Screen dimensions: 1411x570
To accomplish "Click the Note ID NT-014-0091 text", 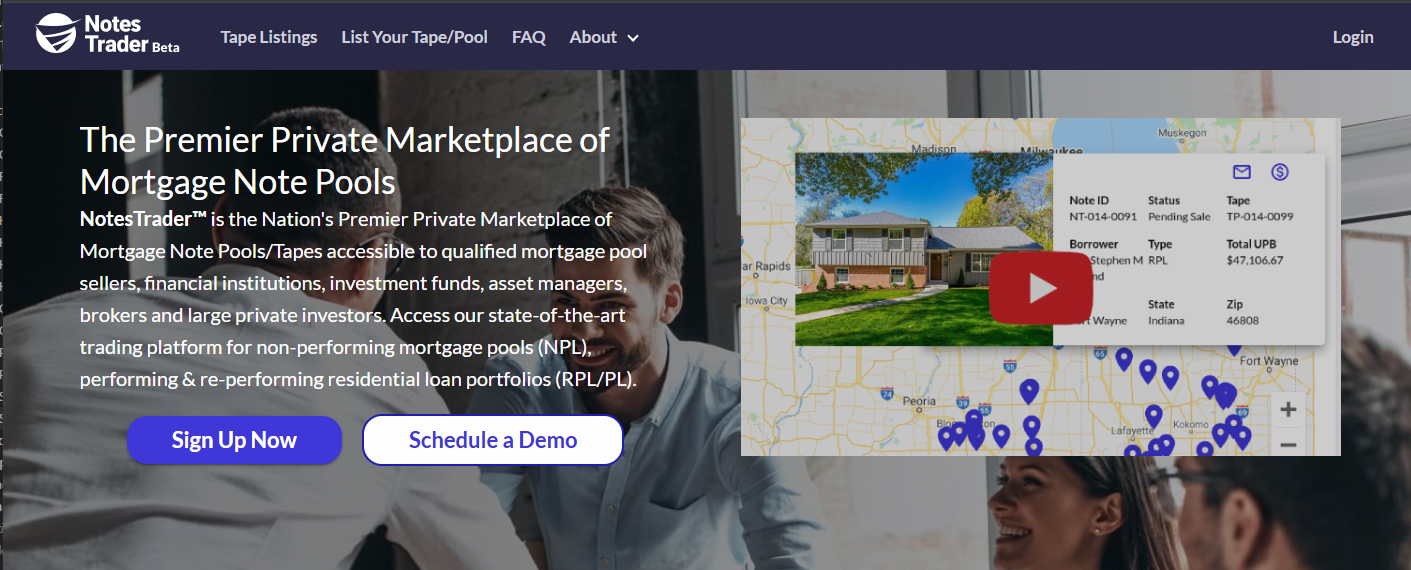I will coord(1103,216).
